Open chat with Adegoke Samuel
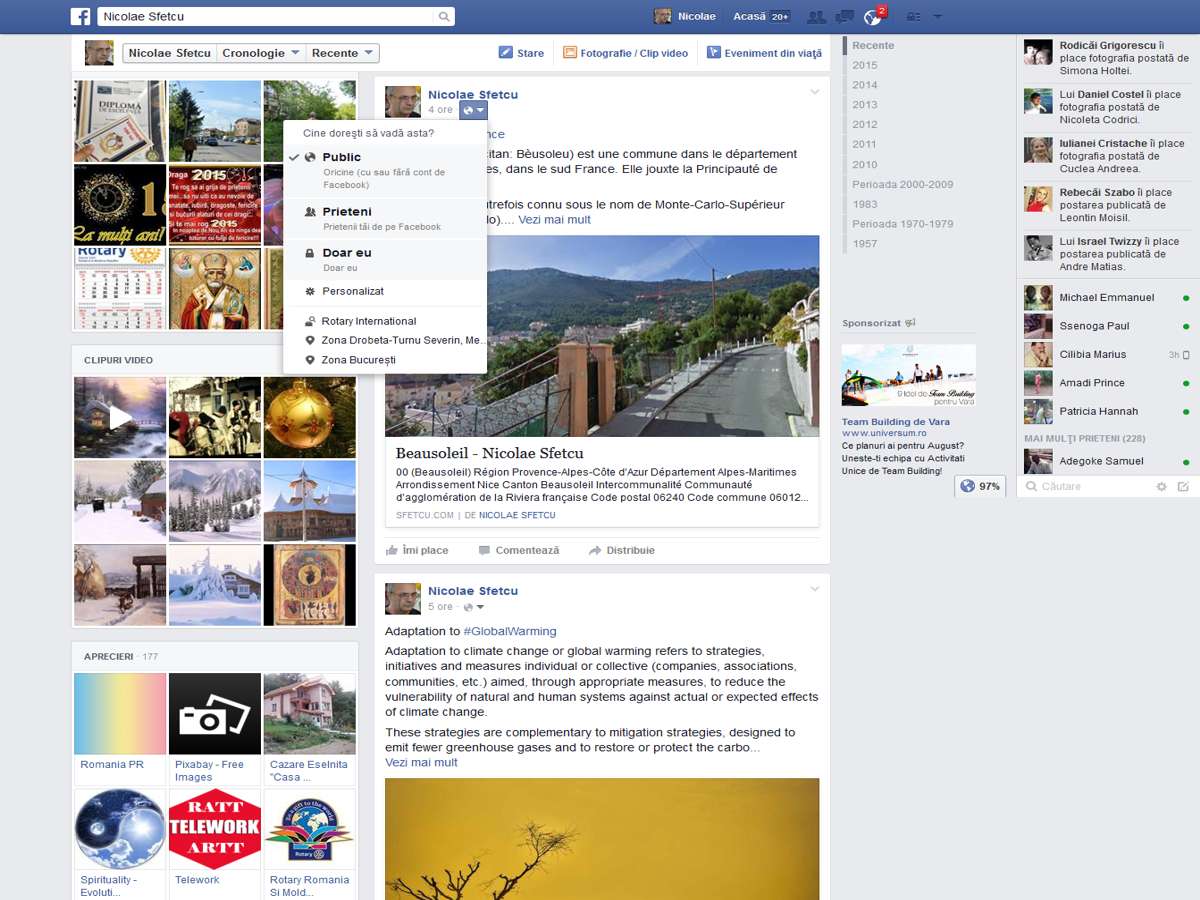The height and width of the screenshot is (900, 1200). pyautogui.click(x=1107, y=461)
